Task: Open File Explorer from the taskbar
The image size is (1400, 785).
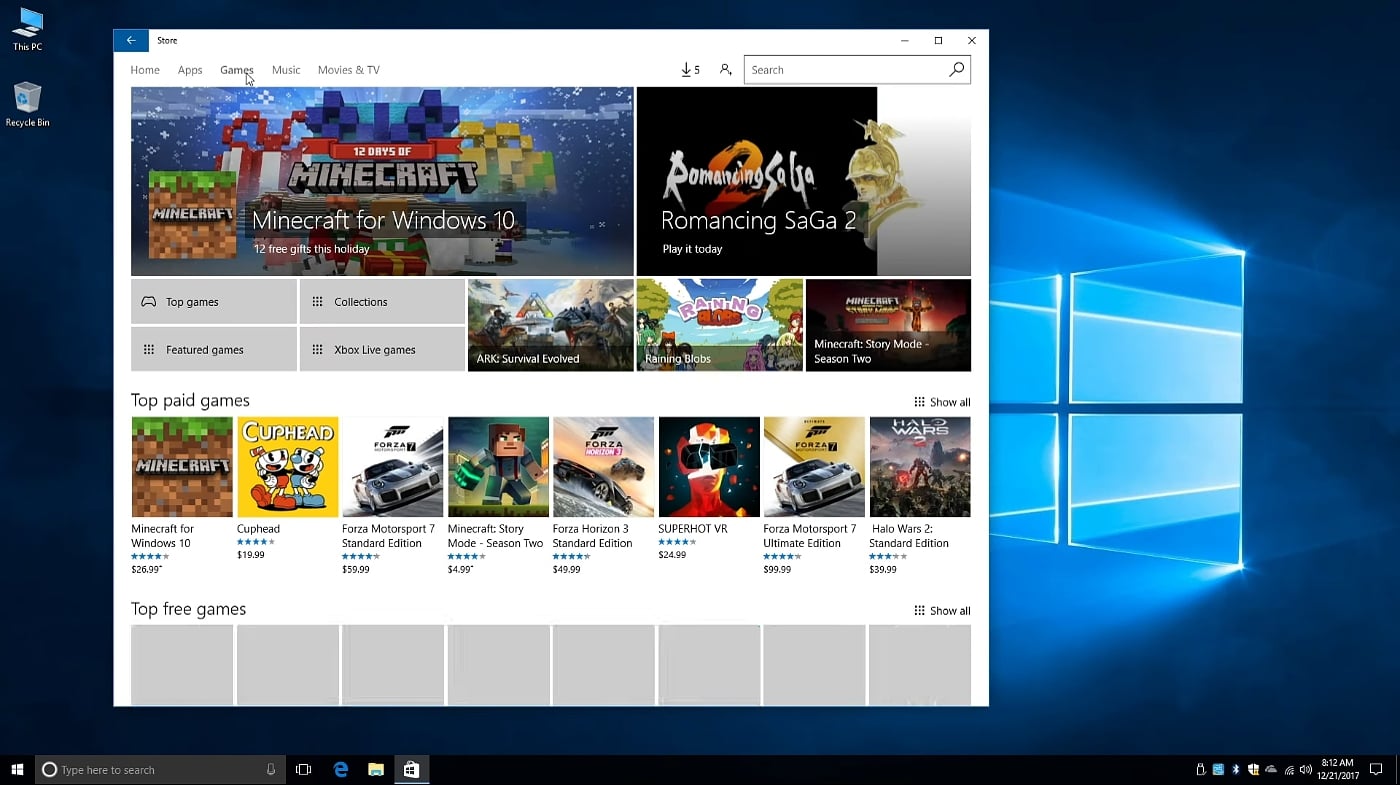Action: point(376,770)
